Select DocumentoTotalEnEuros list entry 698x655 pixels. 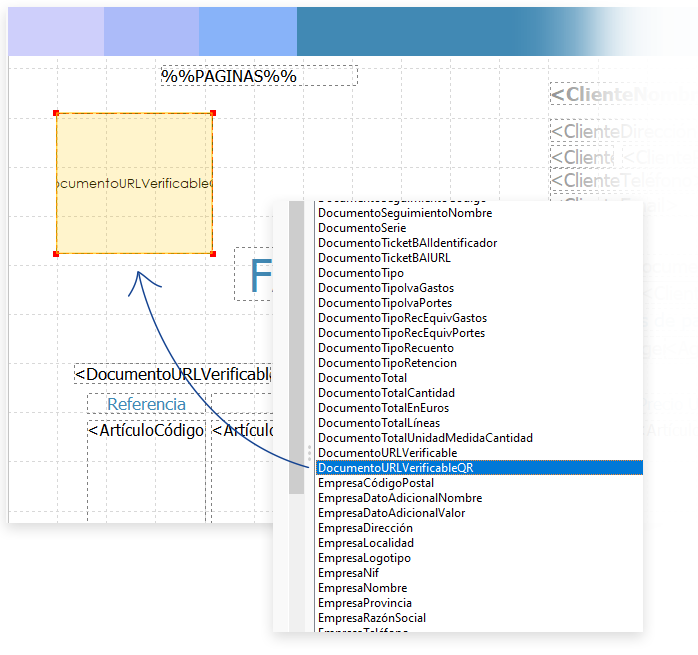pyautogui.click(x=383, y=408)
